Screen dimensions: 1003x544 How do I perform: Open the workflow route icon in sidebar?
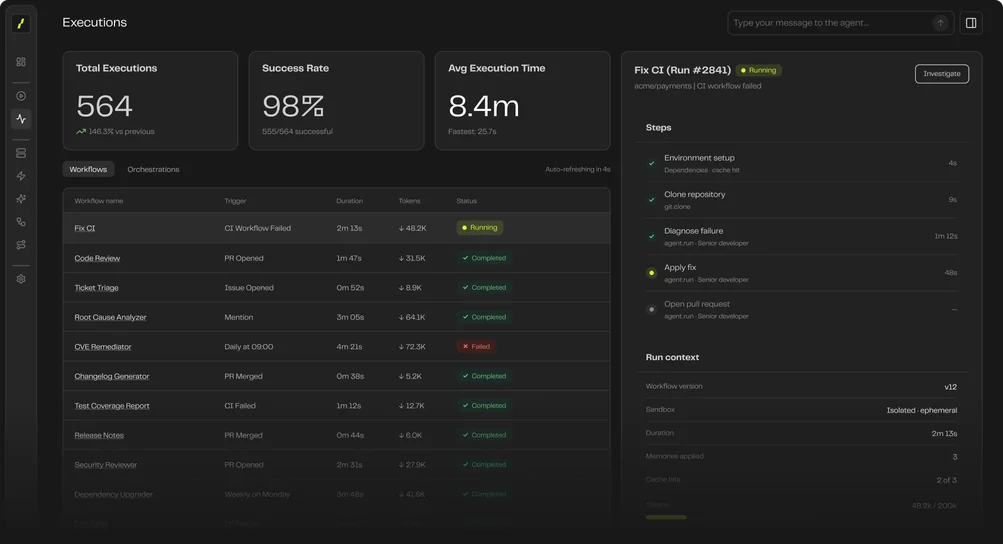pos(21,245)
